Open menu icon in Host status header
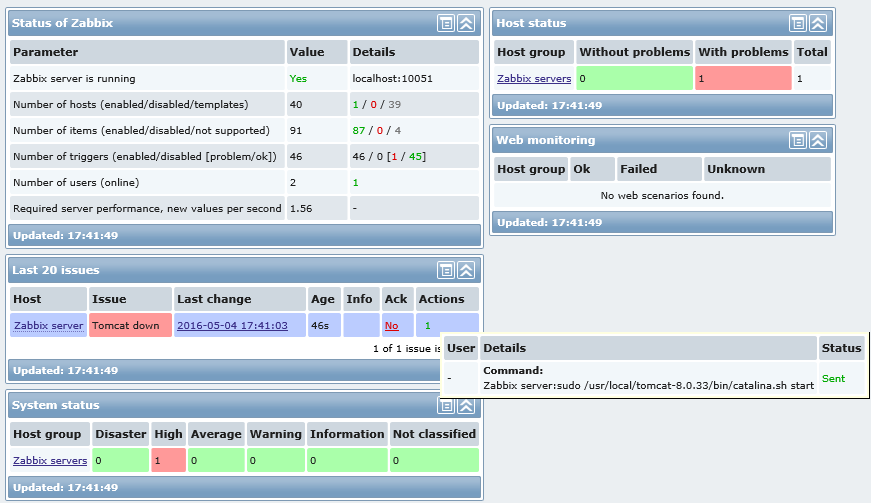Screen dimensions: 871x503 pyautogui.click(x=798, y=23)
